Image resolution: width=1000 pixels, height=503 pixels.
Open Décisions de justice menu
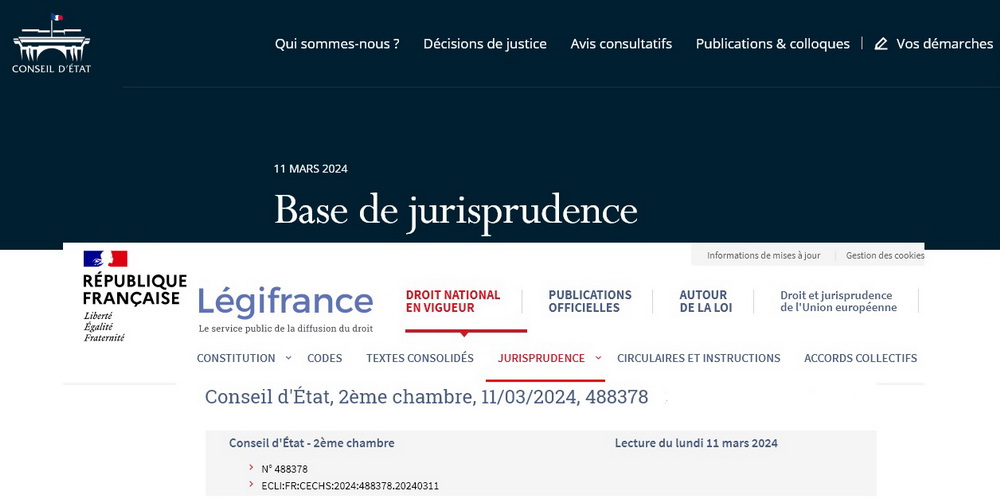(x=485, y=44)
